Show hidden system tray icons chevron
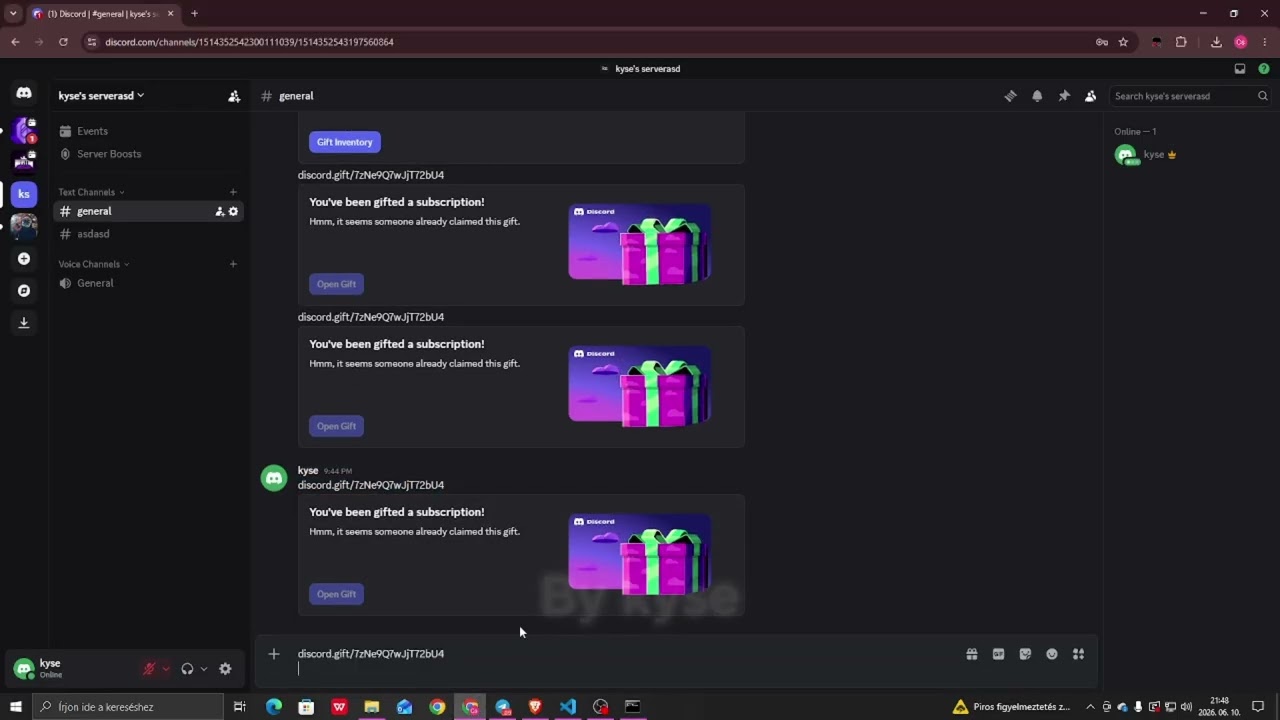The image size is (1280, 720). click(1090, 707)
